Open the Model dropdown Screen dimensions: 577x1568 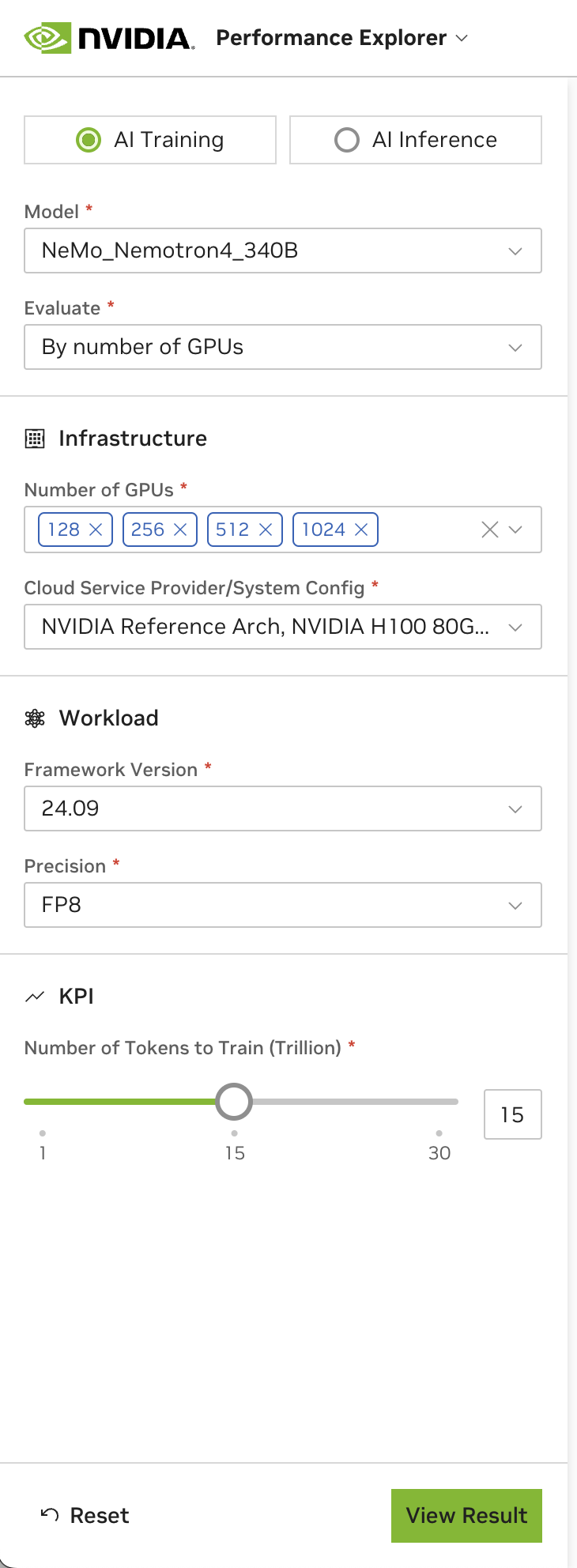click(282, 251)
